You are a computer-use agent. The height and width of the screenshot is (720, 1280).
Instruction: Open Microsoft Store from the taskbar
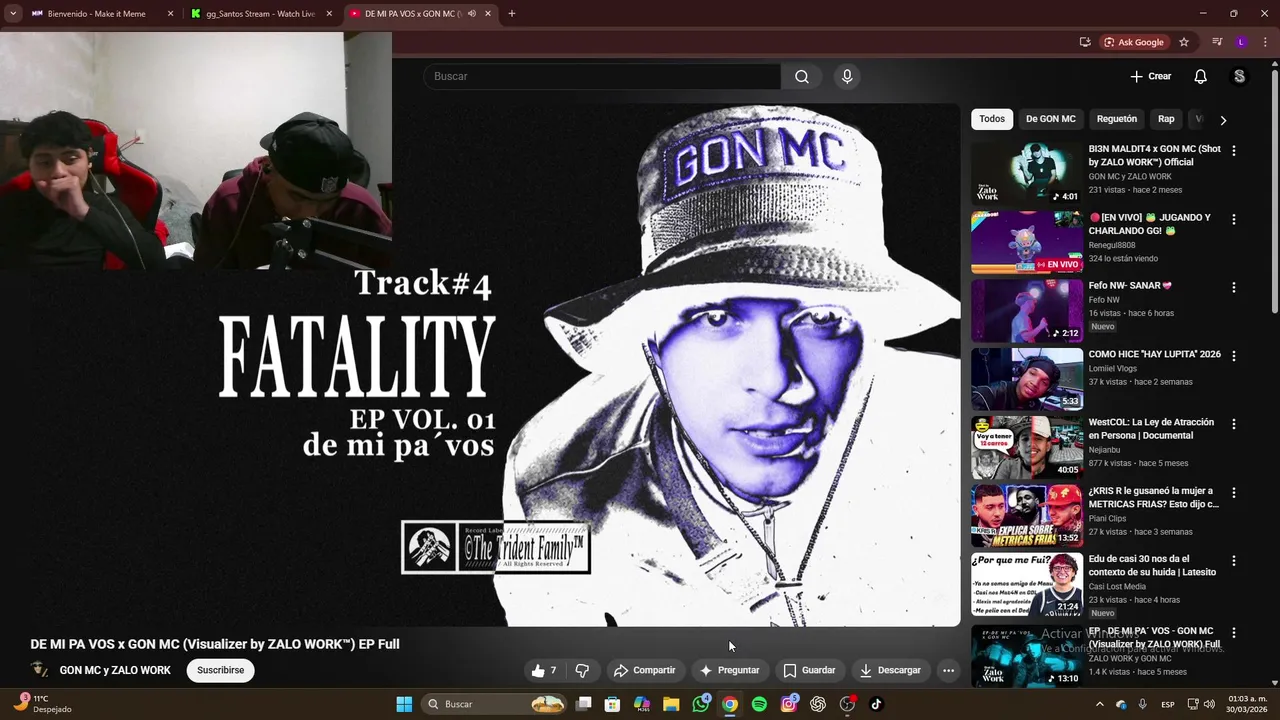click(x=612, y=704)
